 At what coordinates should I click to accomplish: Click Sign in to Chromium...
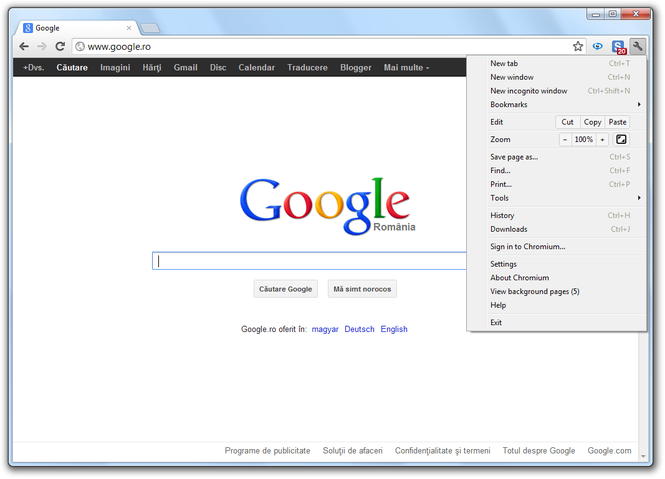pyautogui.click(x=566, y=247)
